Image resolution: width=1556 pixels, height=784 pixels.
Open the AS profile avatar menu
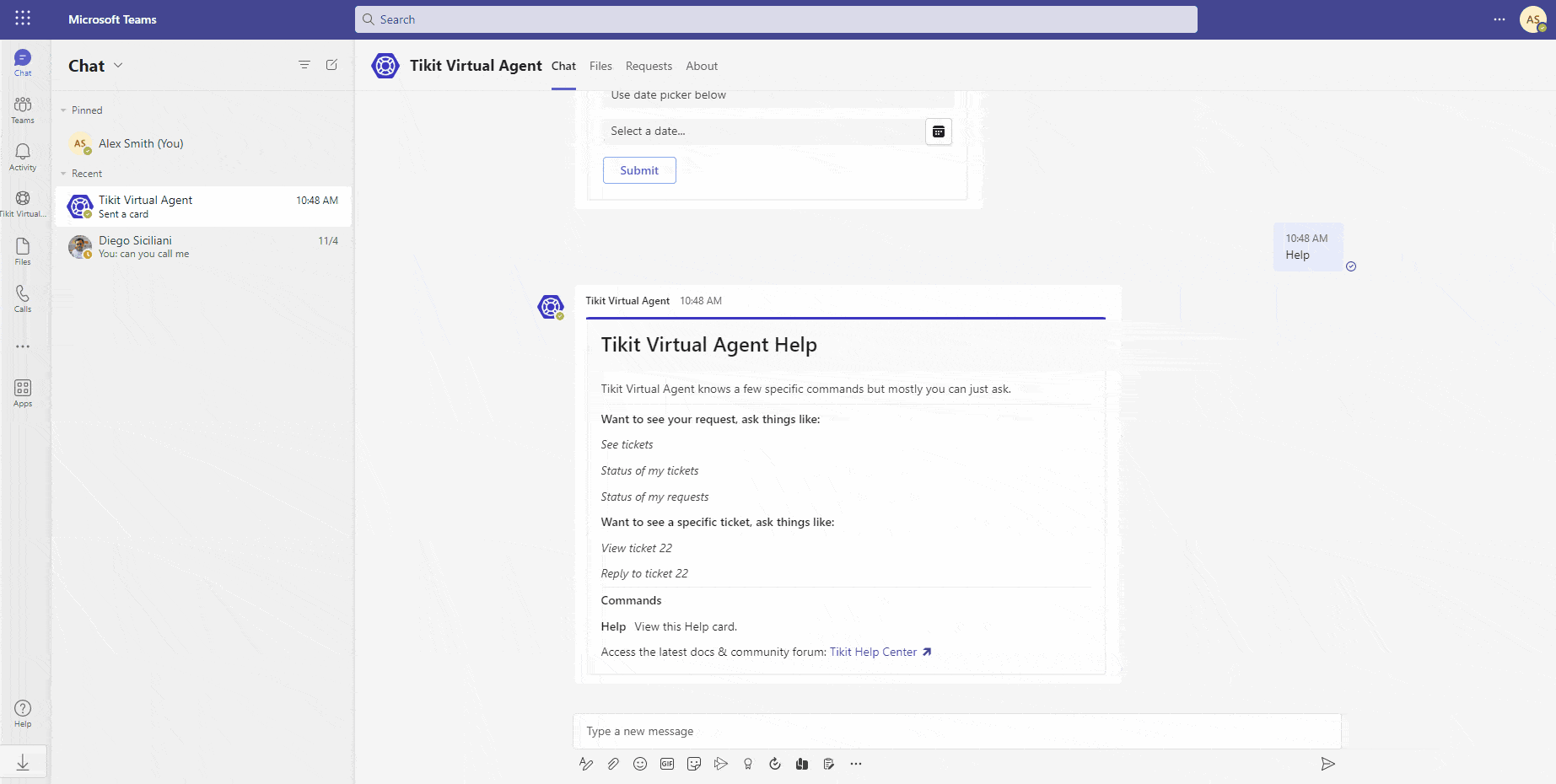[1533, 19]
